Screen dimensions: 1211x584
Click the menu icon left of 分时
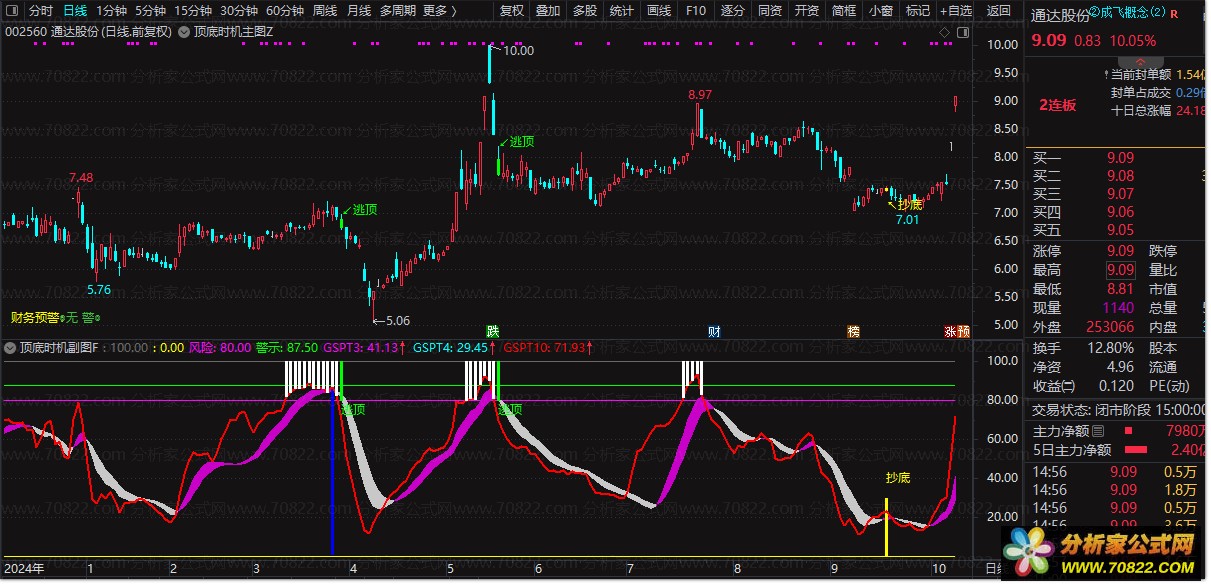11,11
